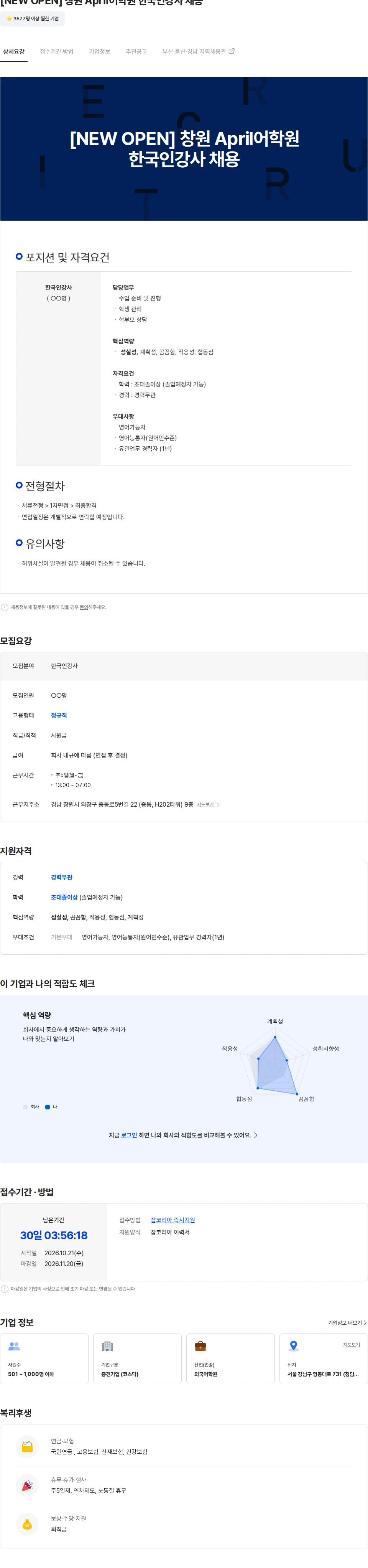Click the 적응성 label on radar chart
Image resolution: width=368 pixels, height=1568 pixels.
(x=230, y=1049)
